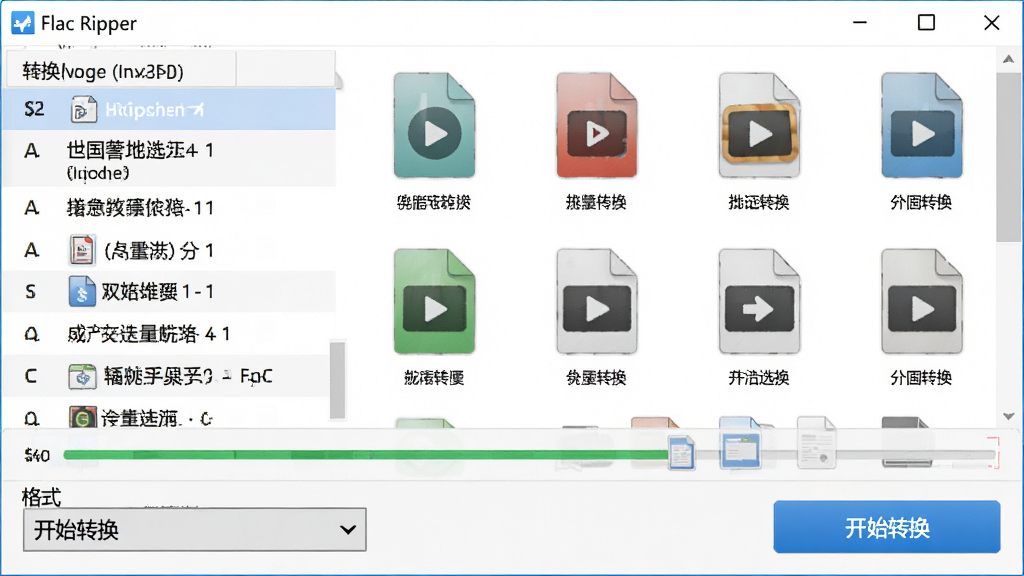Minimize the Flac Ripper window
1024x576 pixels.
click(860, 23)
